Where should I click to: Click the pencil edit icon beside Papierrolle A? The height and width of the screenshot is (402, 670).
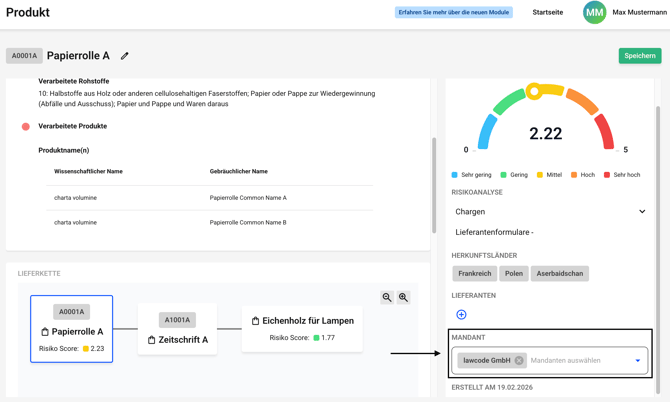tap(125, 56)
